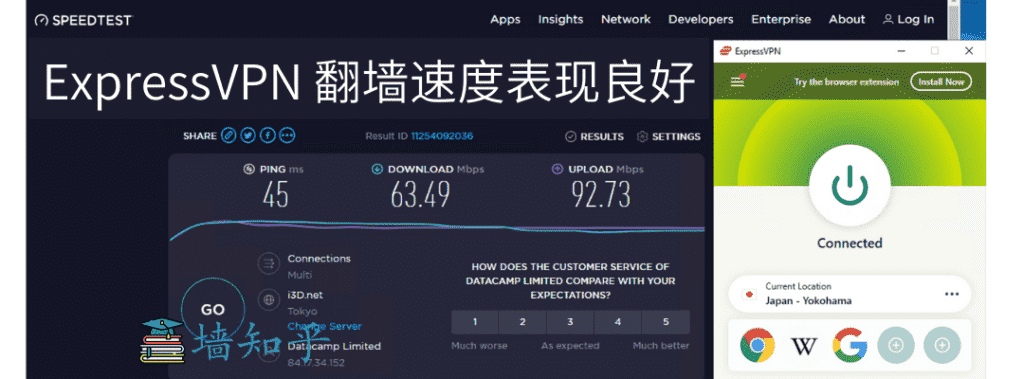Start test with GO button
The height and width of the screenshot is (379, 1024).
213,310
